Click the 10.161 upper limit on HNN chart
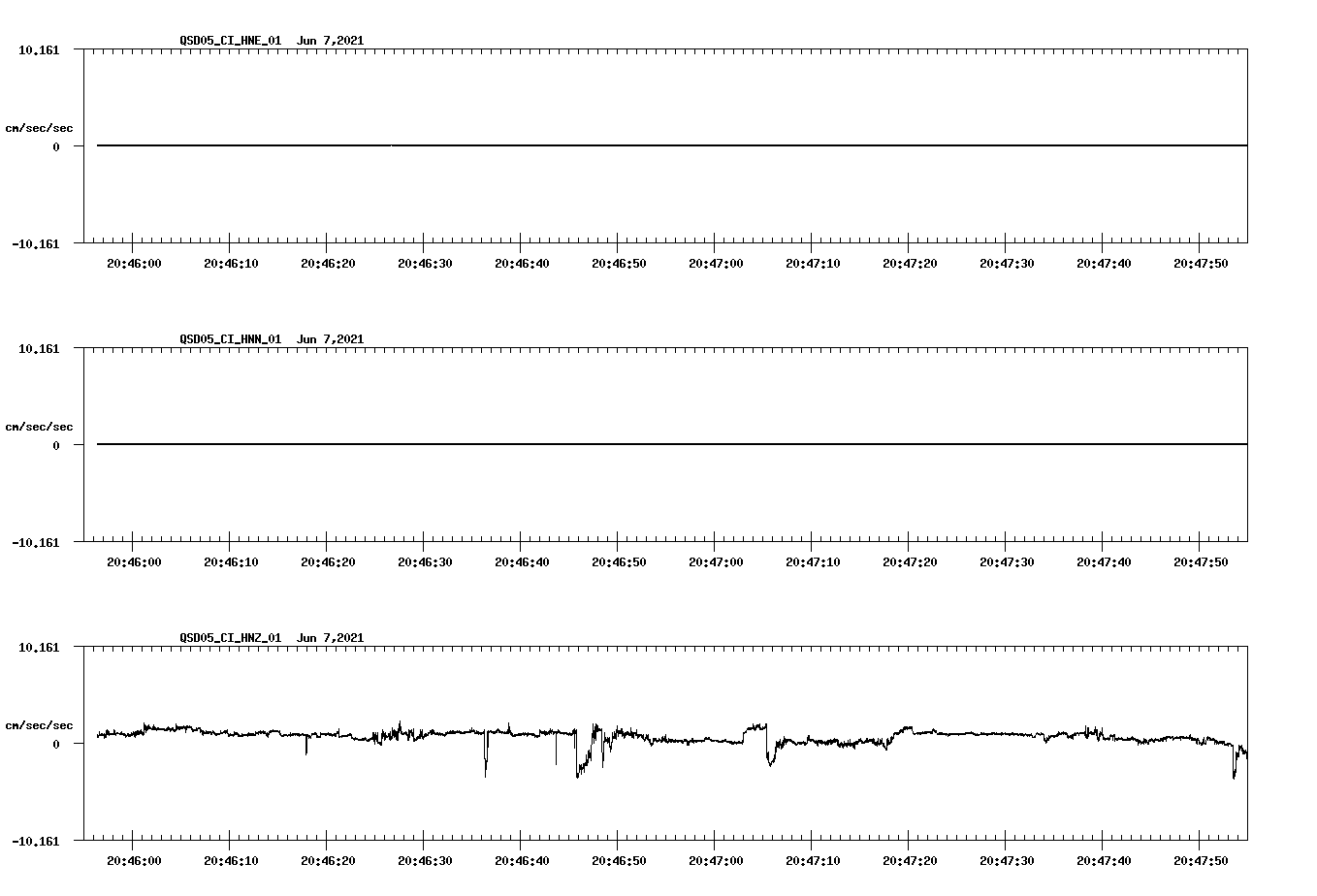Screen dimensions: 1317x896 (39, 348)
